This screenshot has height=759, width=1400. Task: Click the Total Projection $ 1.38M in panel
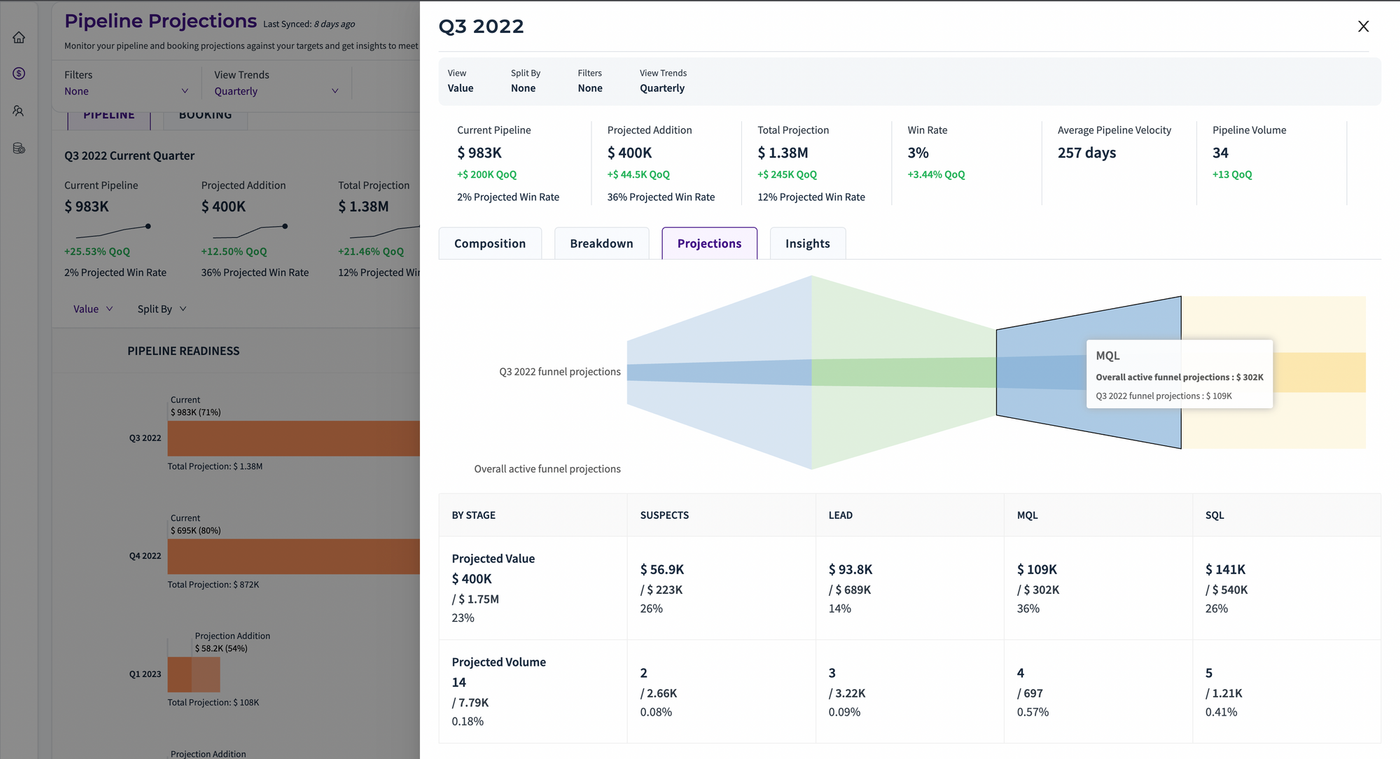click(783, 153)
